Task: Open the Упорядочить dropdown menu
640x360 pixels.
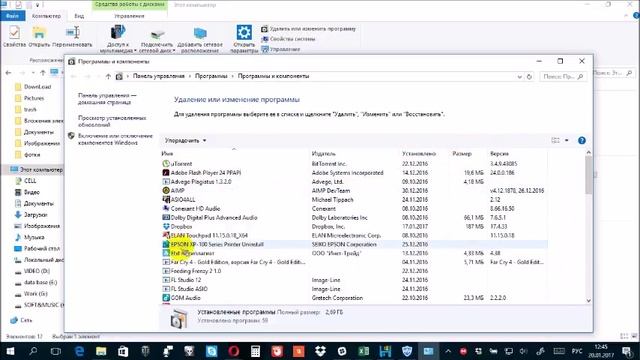Action: (185, 140)
